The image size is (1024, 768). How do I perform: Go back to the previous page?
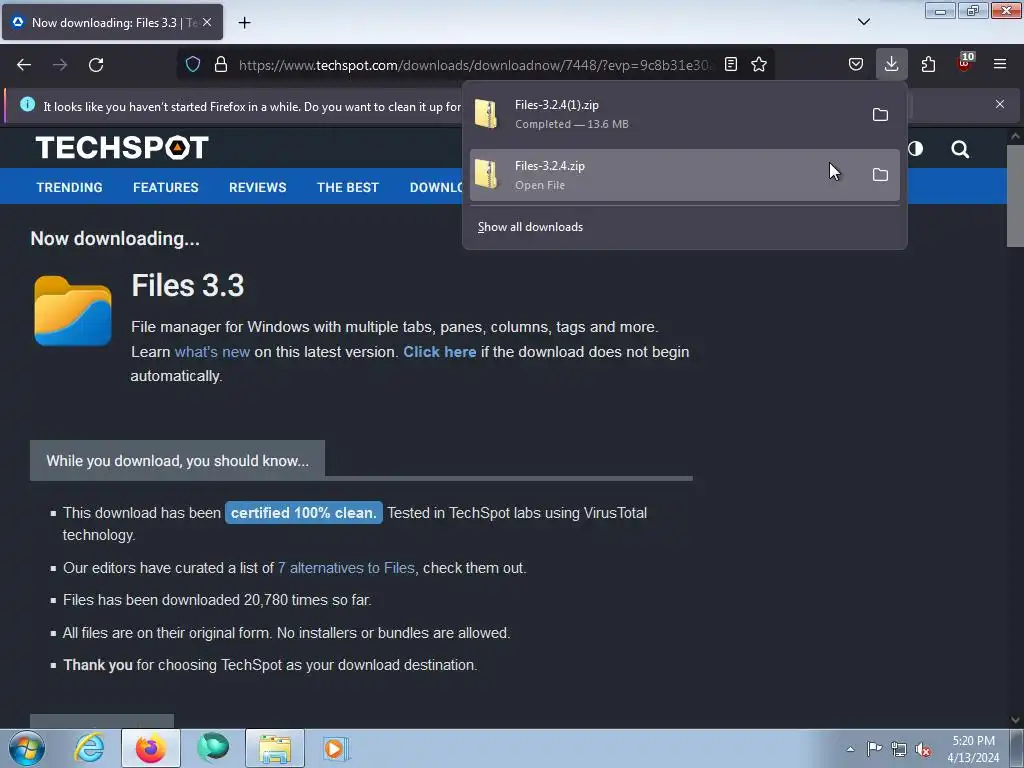click(x=24, y=65)
